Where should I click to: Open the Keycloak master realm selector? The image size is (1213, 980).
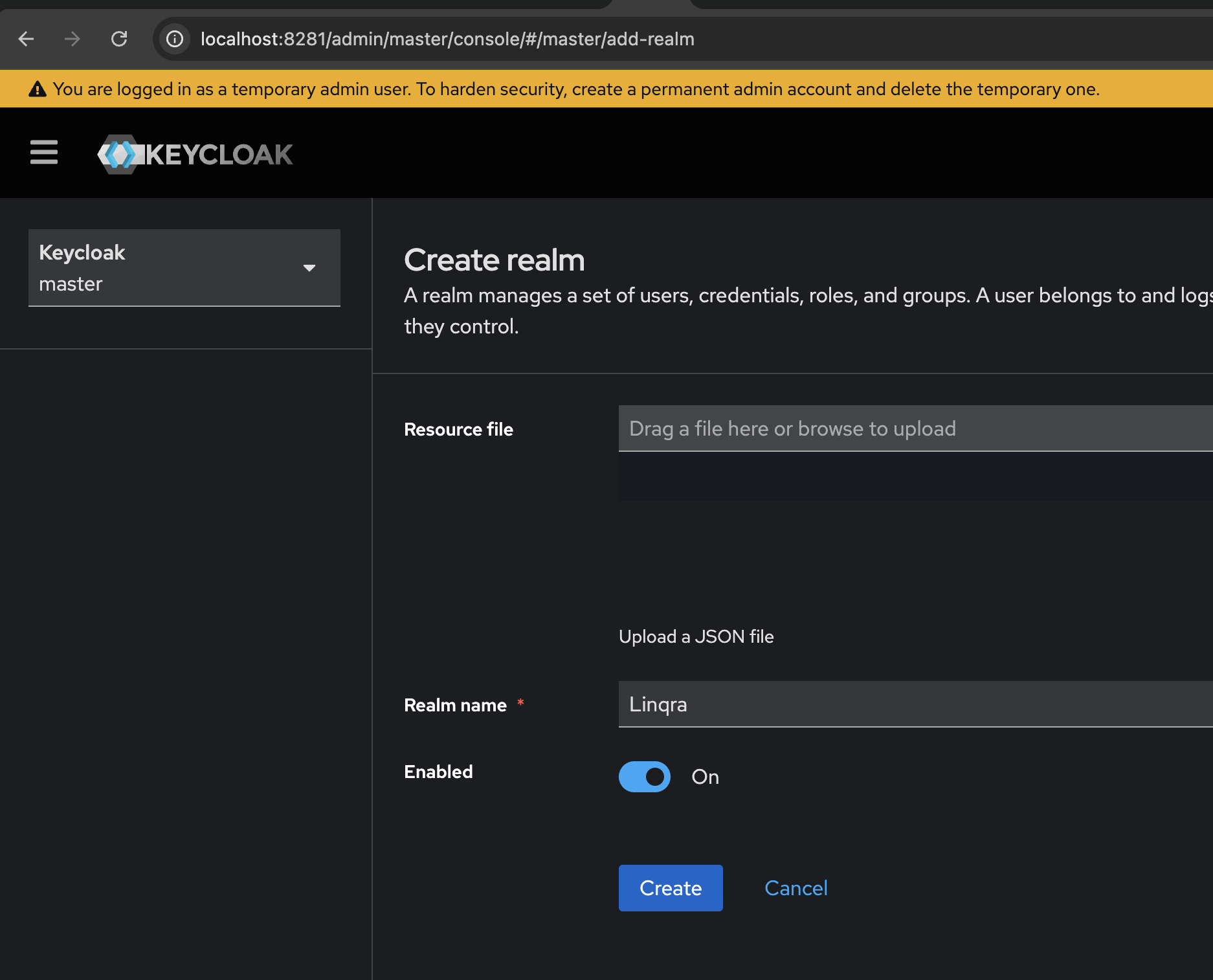[x=184, y=267]
